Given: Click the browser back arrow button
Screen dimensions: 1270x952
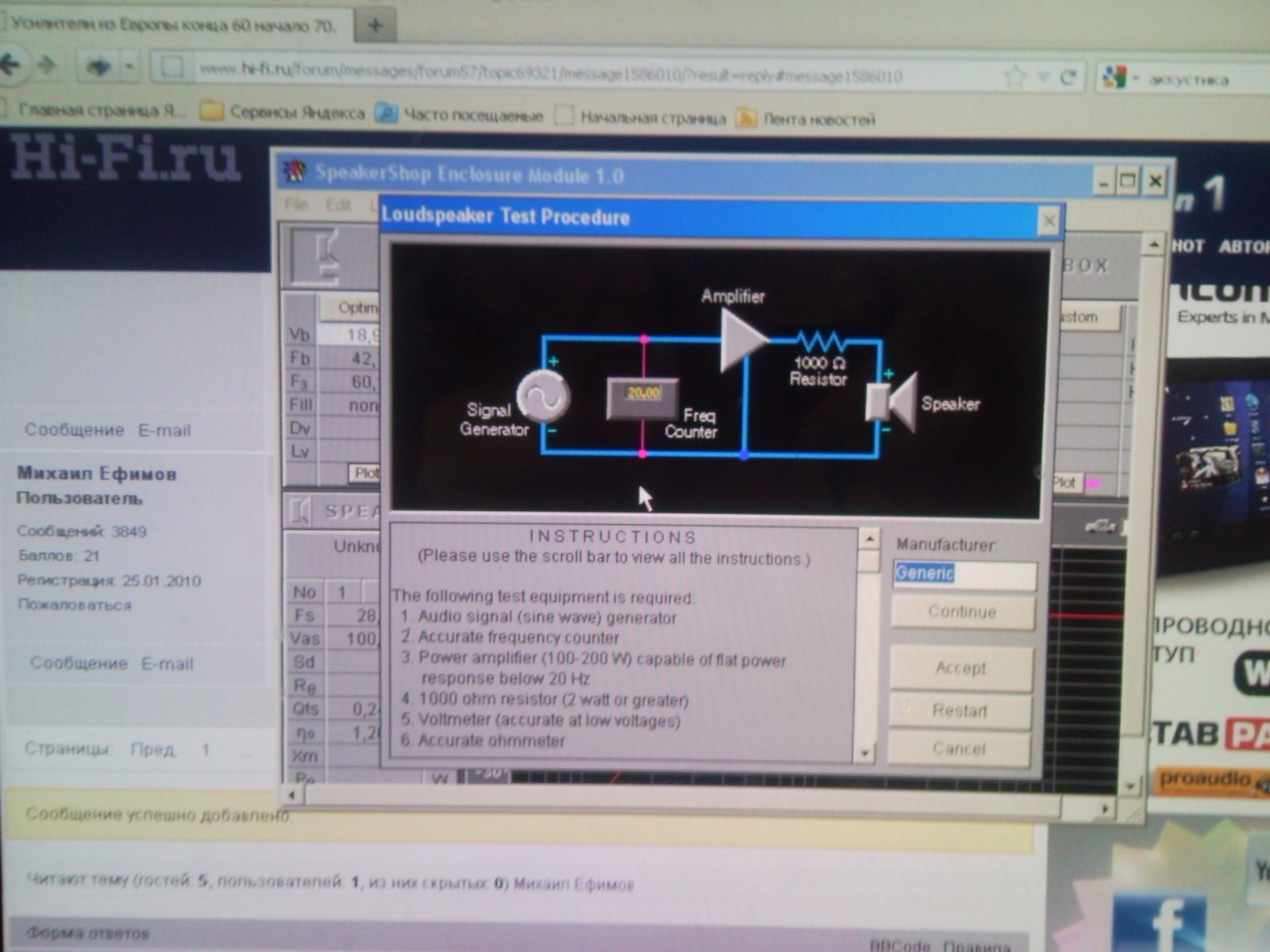Looking at the screenshot, I should pyautogui.click(x=11, y=65).
